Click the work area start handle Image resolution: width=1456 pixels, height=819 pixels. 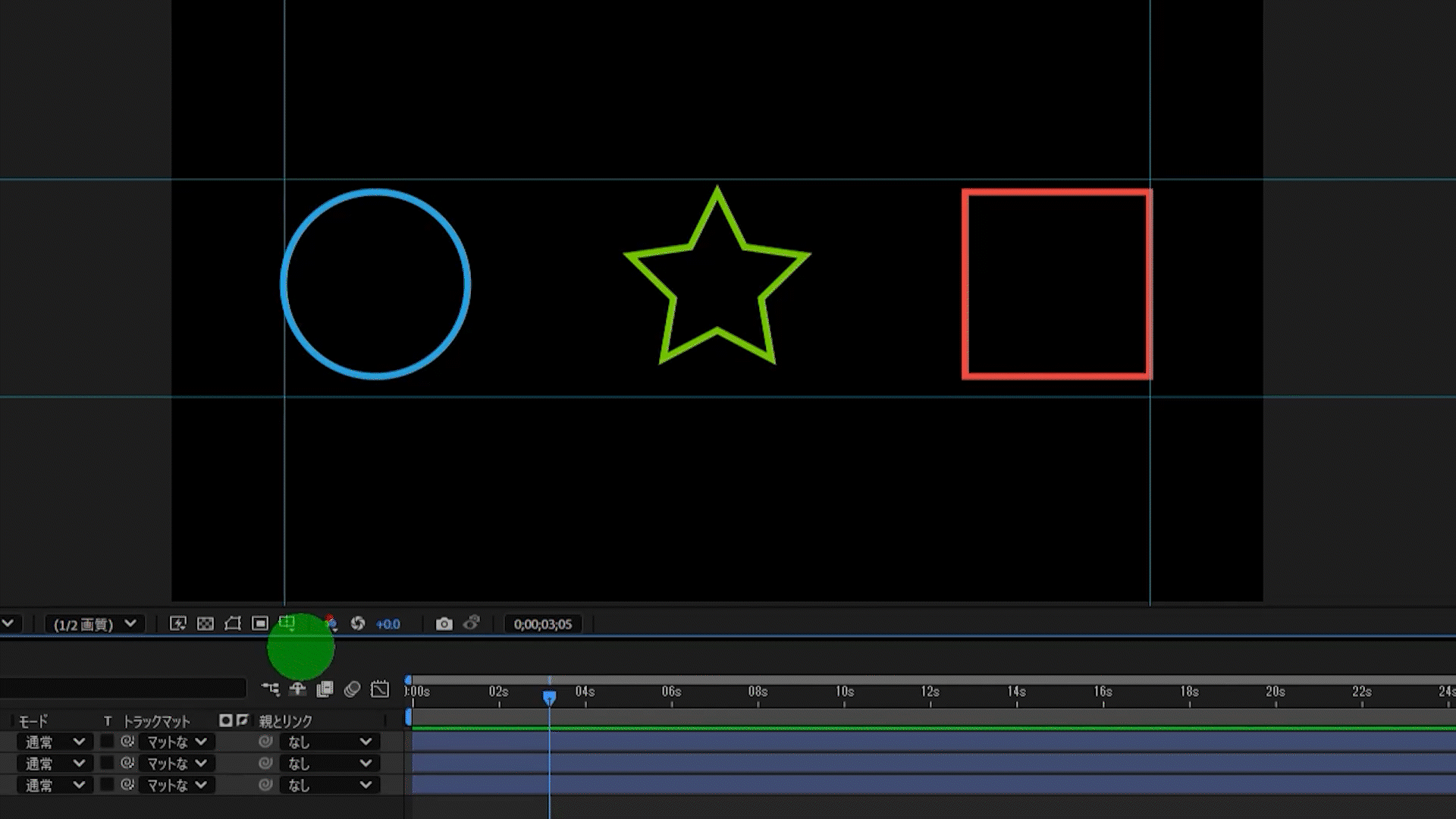point(409,716)
